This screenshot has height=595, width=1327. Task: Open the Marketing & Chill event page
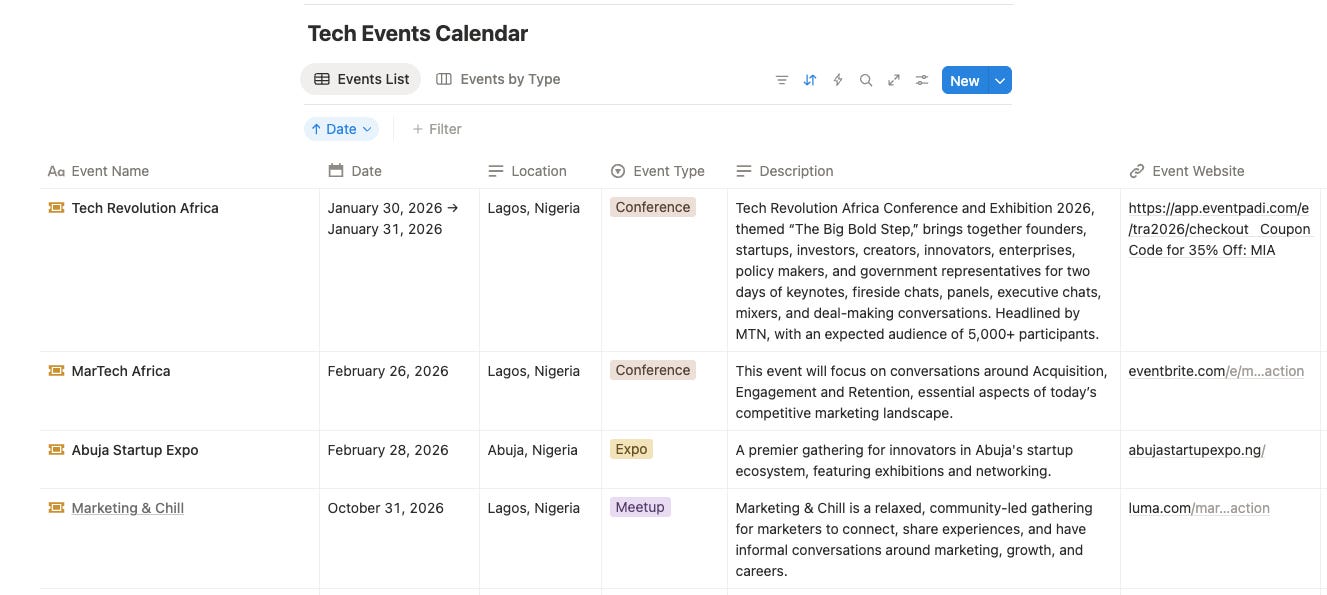(x=127, y=508)
